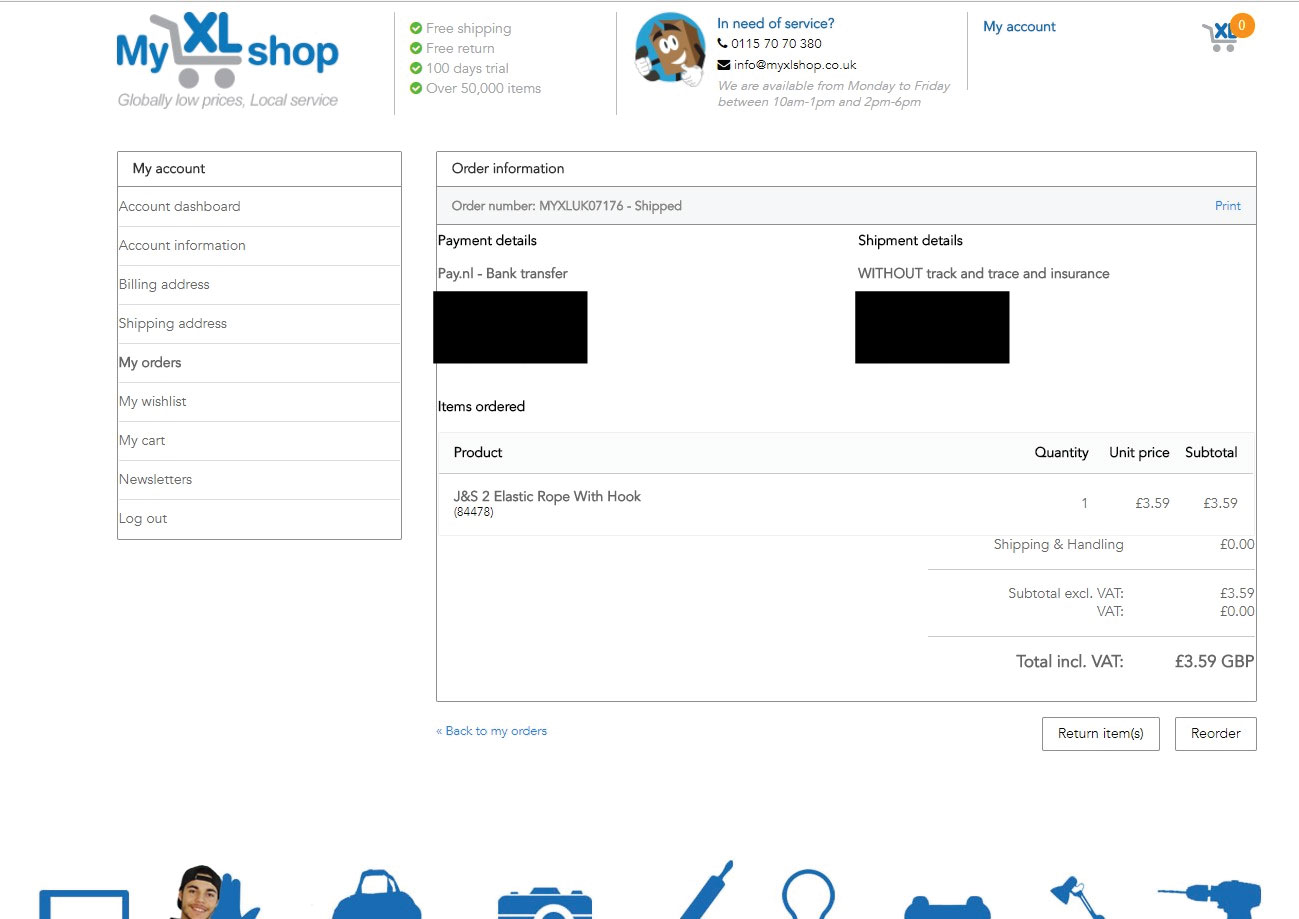Open the power drill category icon
Screen dimensions: 1299x919
click(x=1210, y=899)
